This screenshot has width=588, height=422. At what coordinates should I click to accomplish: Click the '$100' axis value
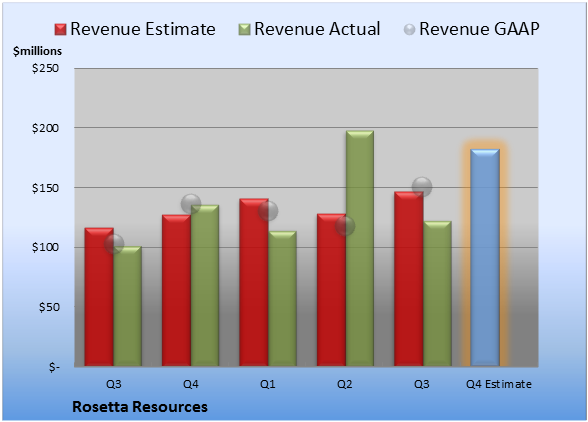click(x=45, y=248)
